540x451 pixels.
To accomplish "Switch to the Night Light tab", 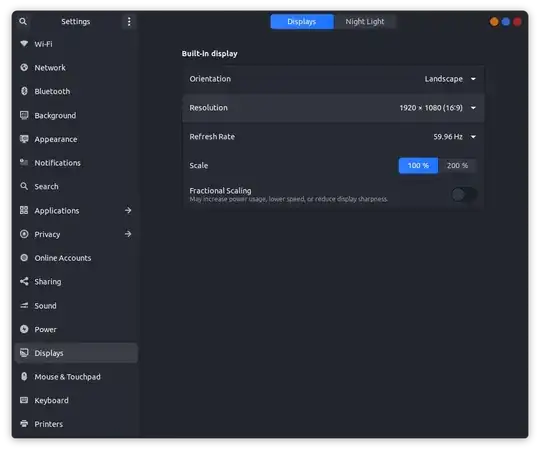I will [365, 22].
